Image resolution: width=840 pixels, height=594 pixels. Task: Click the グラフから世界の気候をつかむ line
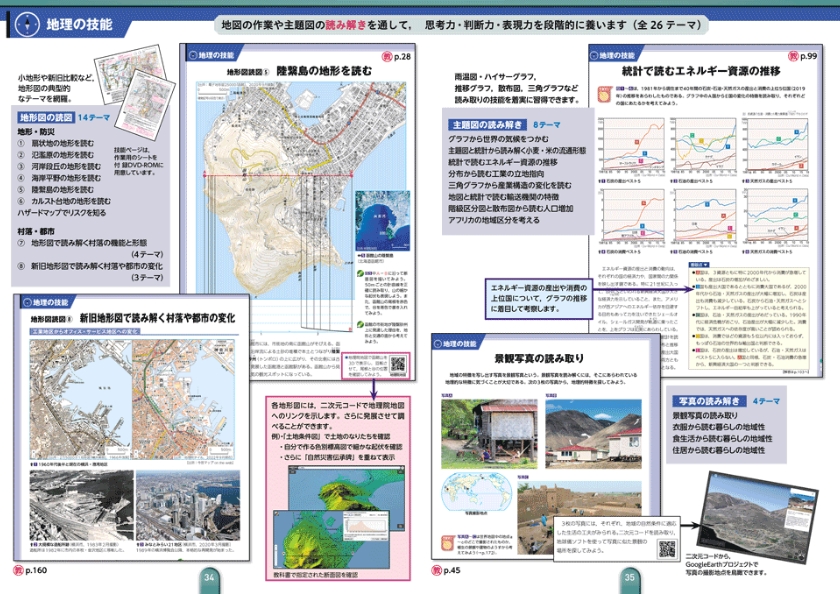point(498,139)
